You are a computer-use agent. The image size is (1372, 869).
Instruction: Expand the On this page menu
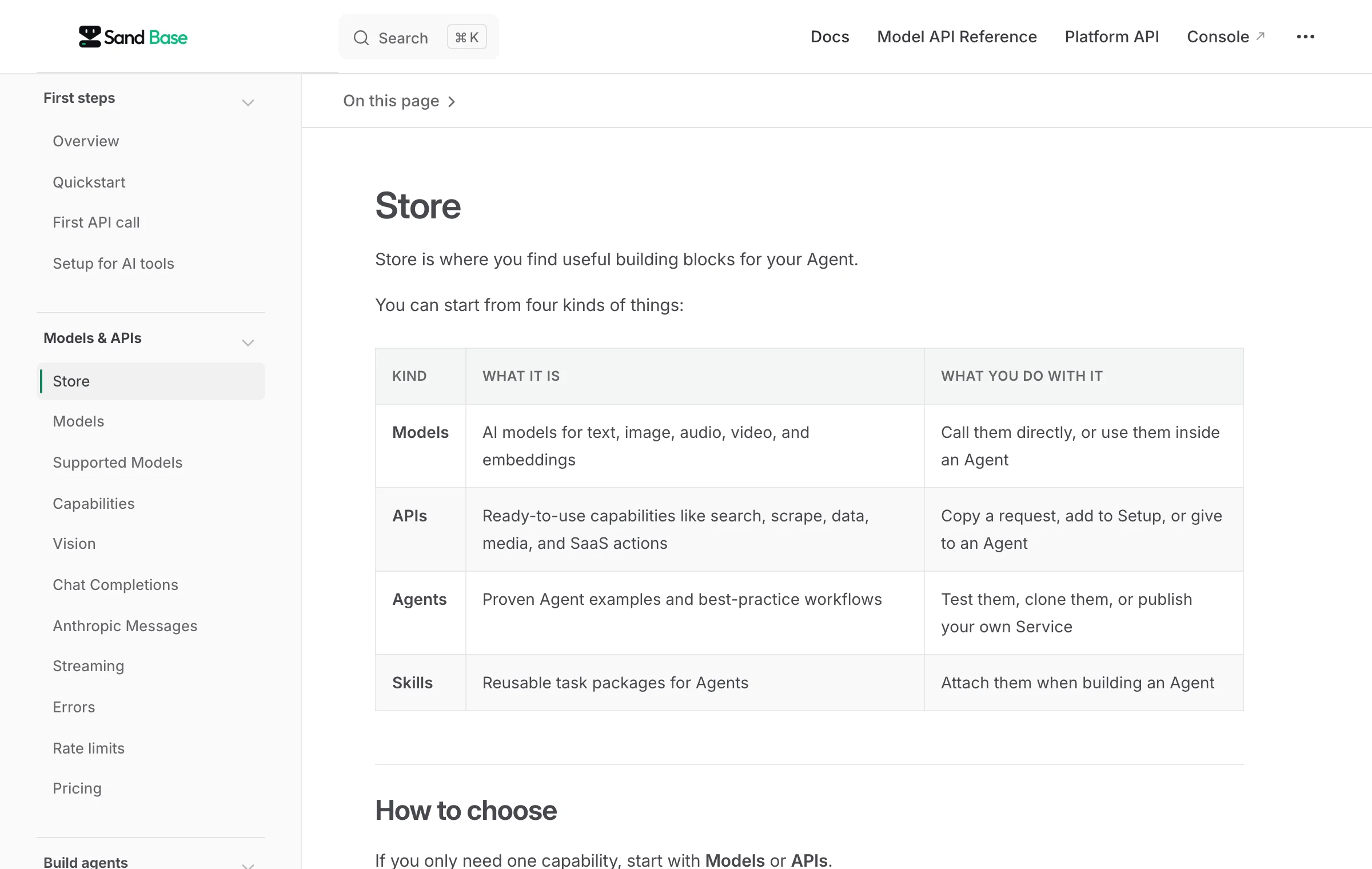click(399, 101)
